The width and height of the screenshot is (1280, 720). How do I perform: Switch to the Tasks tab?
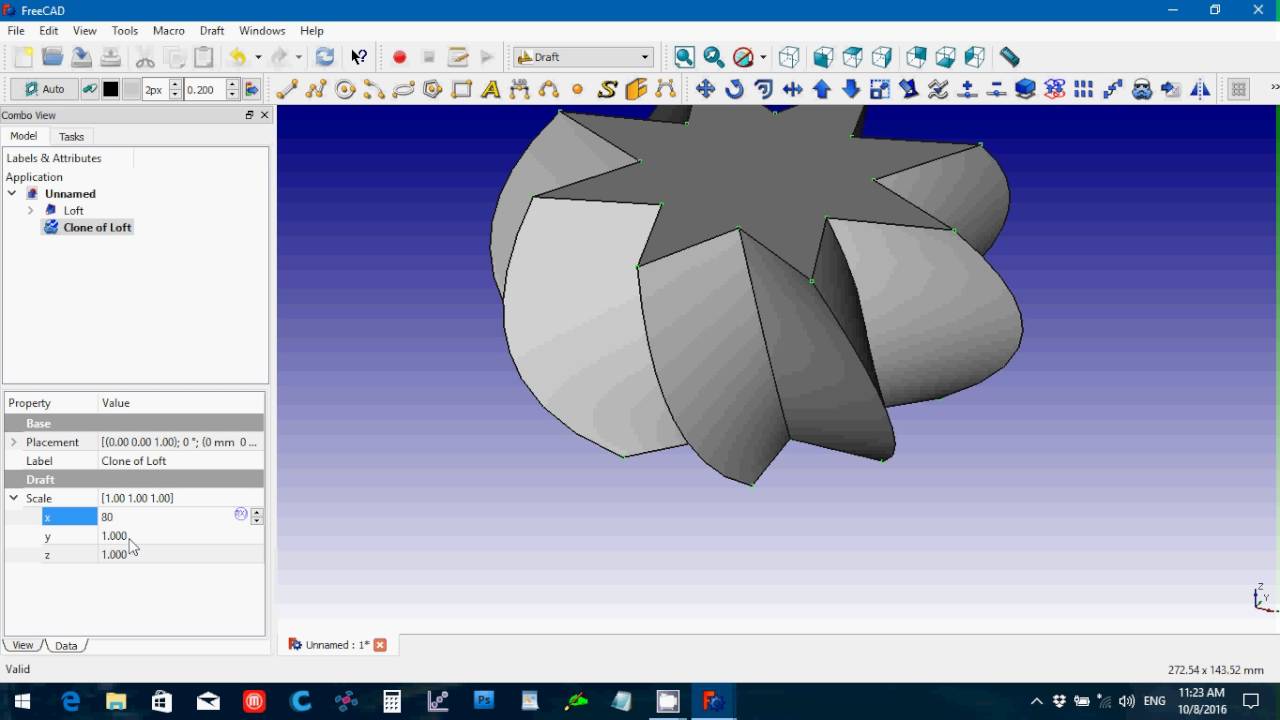(71, 136)
